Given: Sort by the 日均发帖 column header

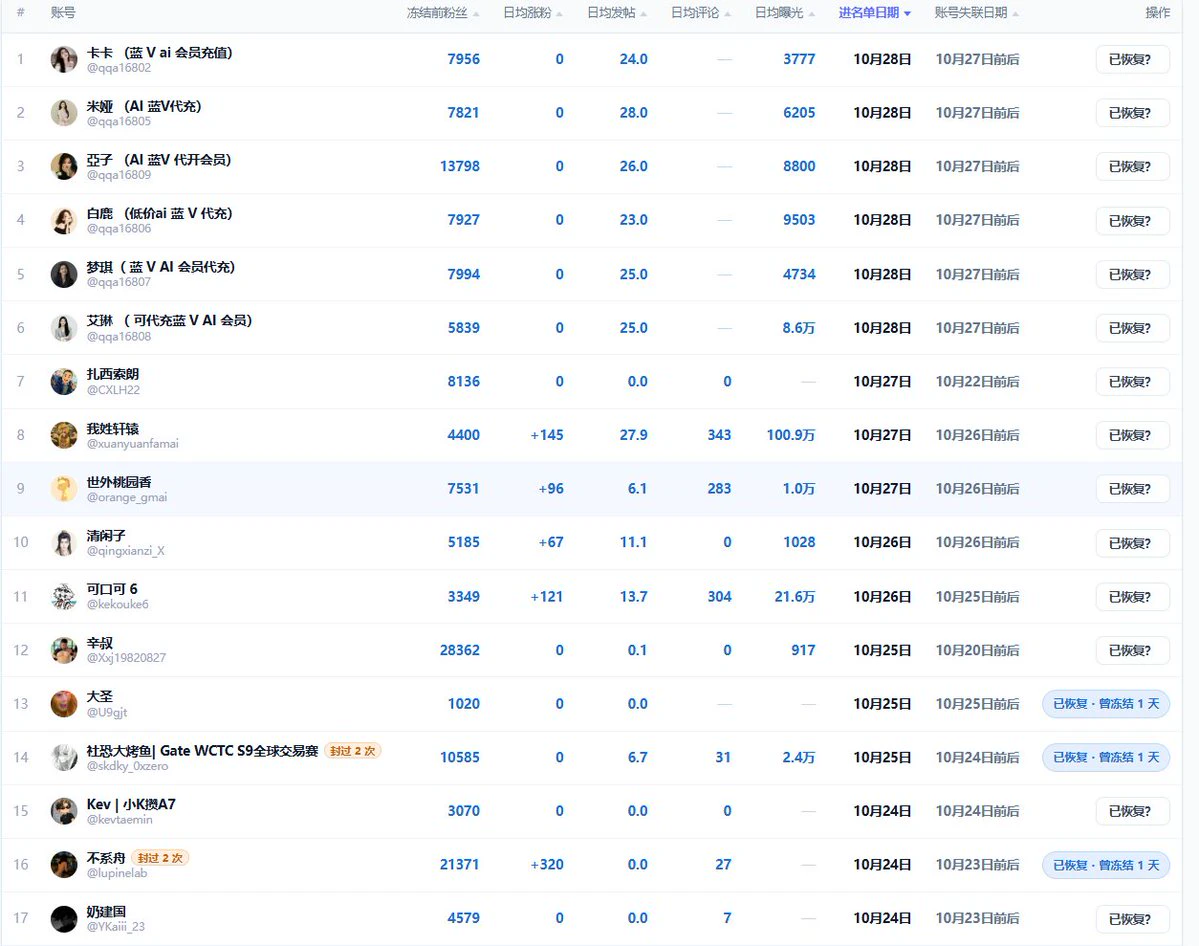Looking at the screenshot, I should [616, 13].
